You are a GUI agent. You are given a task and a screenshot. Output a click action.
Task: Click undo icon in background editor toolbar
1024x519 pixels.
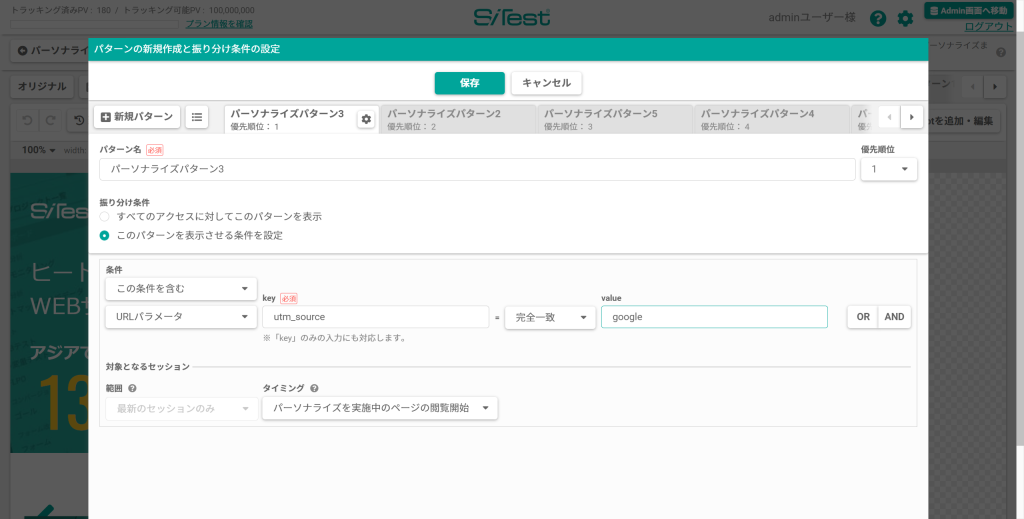pyautogui.click(x=27, y=120)
